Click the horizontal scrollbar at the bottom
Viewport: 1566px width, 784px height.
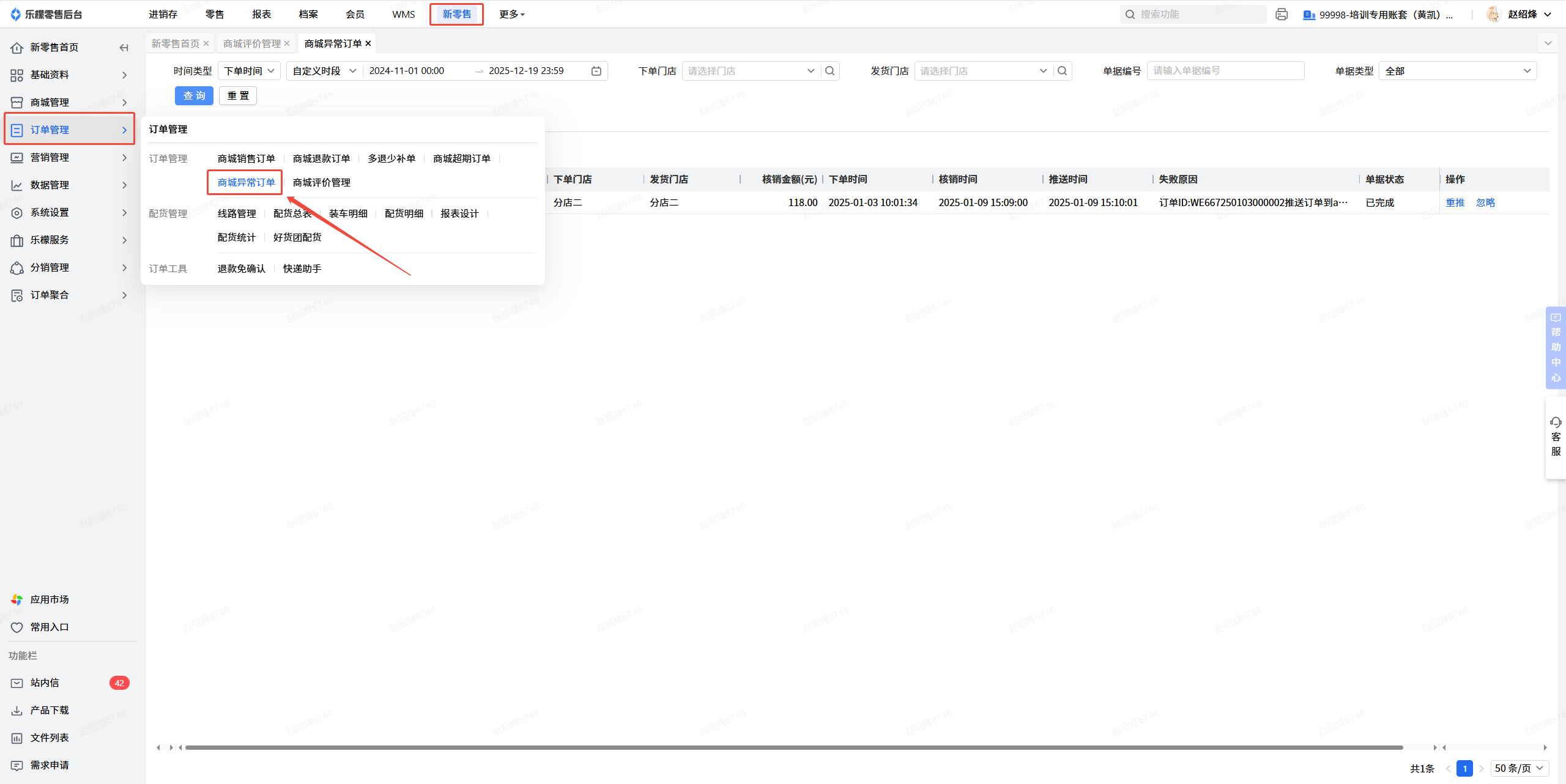793,747
